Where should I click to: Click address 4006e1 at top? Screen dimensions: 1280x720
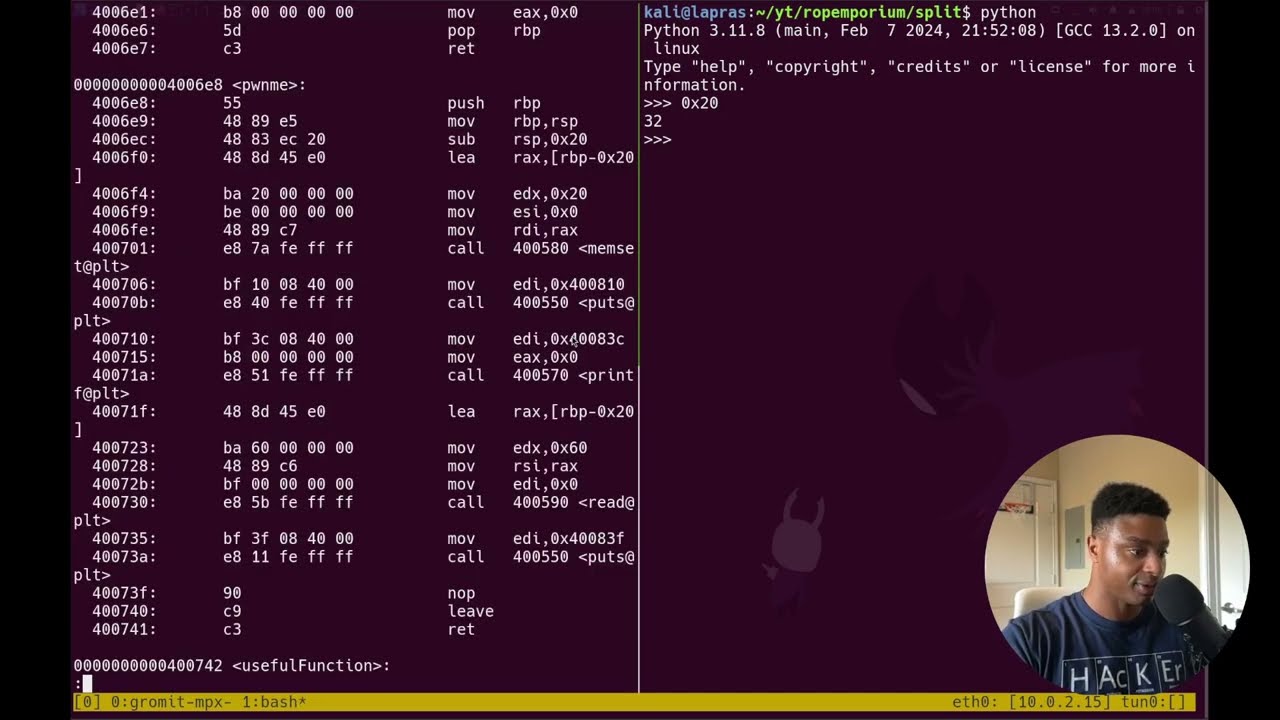point(124,13)
